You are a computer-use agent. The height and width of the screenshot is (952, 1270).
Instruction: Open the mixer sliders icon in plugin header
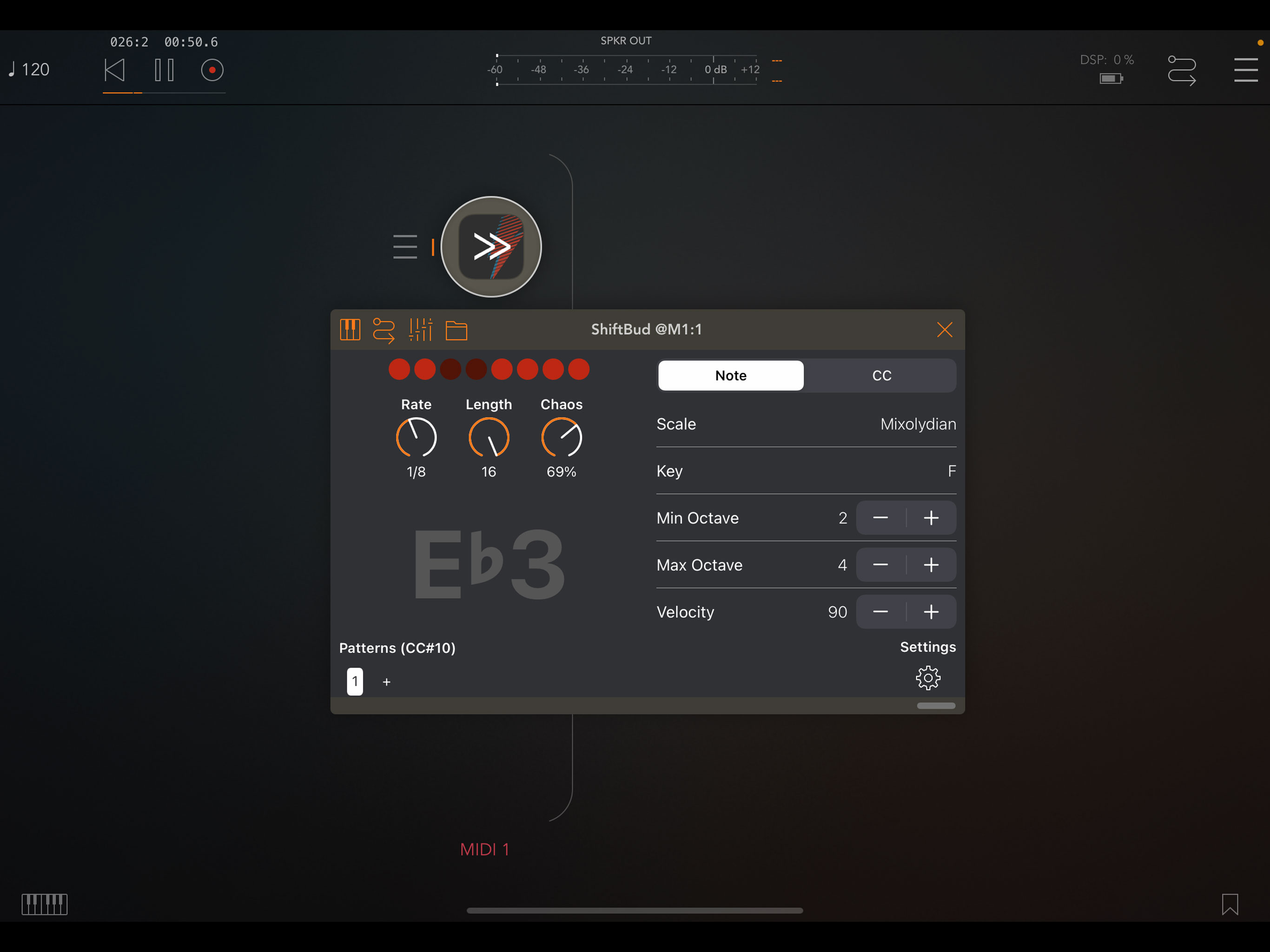(420, 330)
